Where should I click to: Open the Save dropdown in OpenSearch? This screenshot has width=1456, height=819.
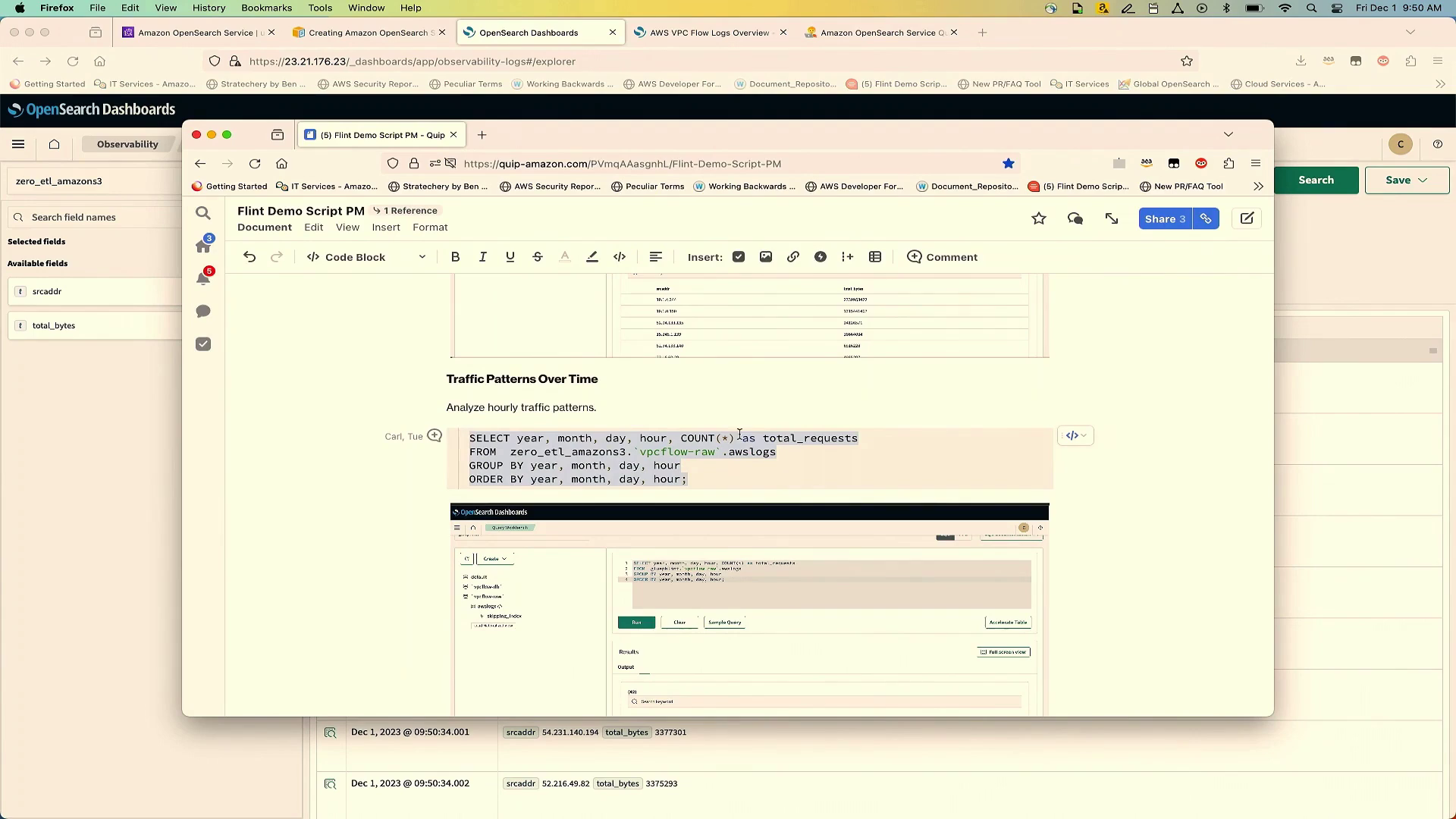point(1407,180)
